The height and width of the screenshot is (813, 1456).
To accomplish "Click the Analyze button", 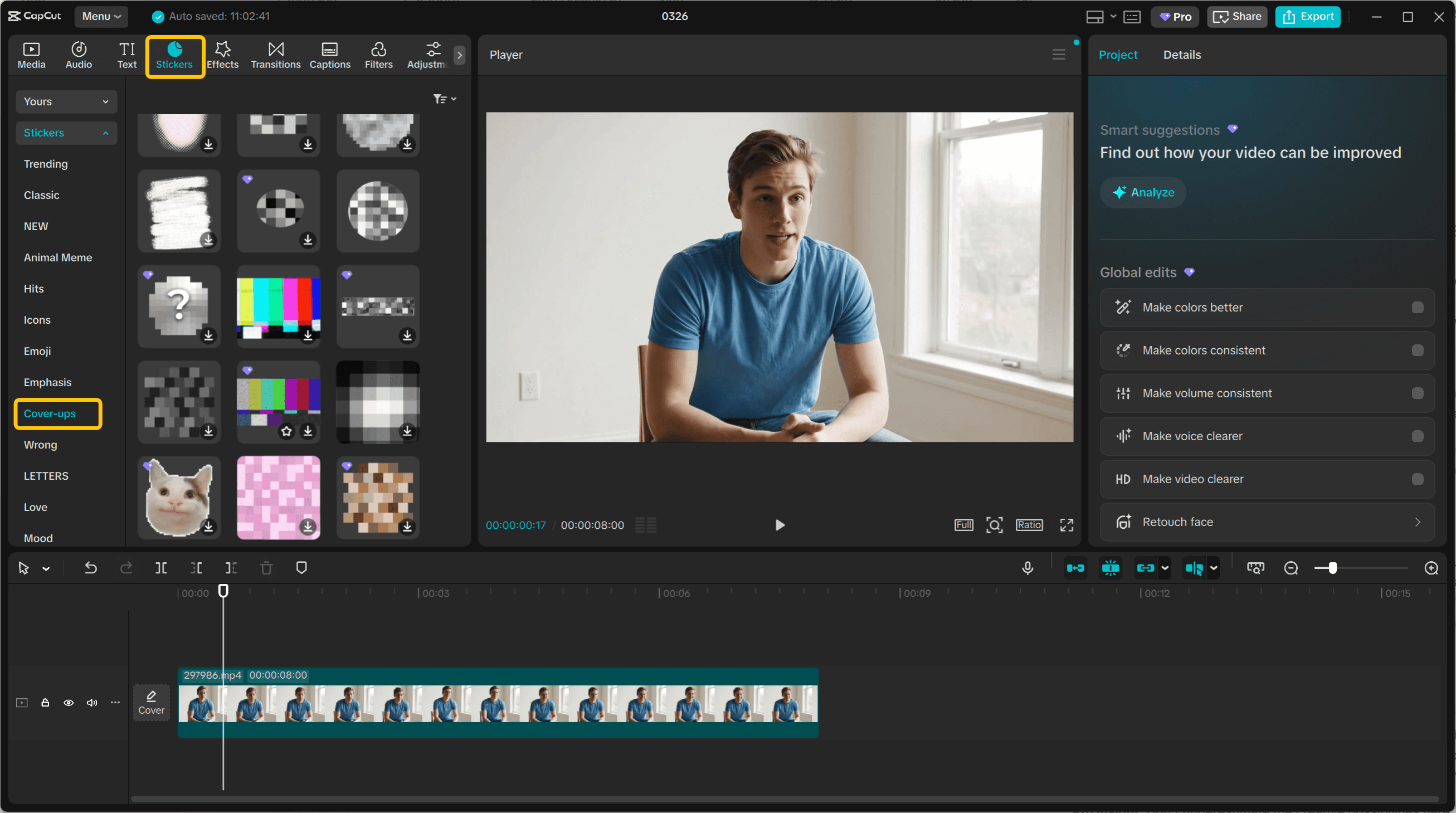I will point(1143,192).
